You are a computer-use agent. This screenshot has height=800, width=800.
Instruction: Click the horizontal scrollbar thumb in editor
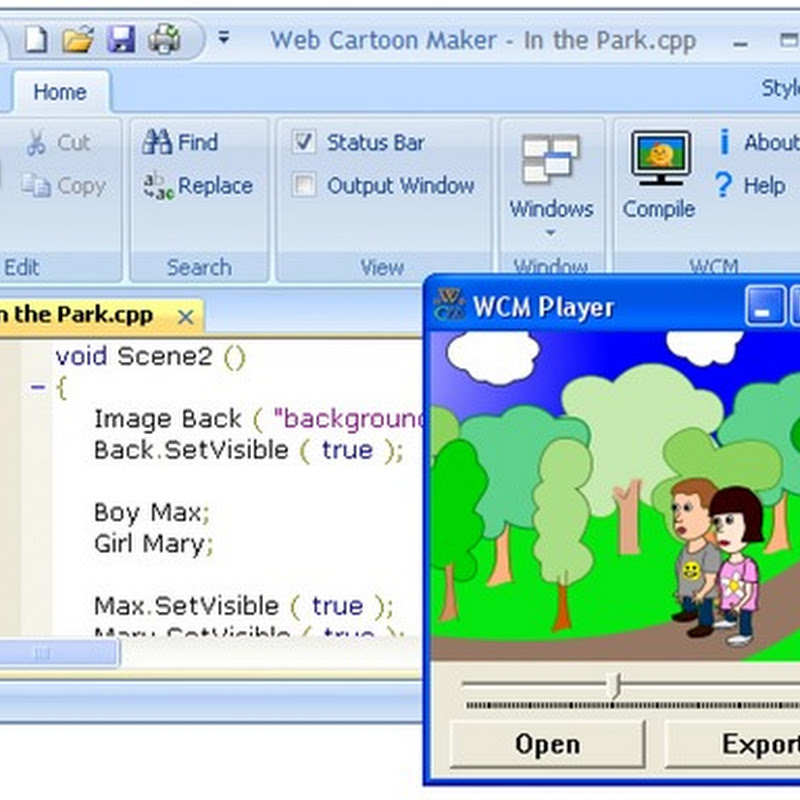pos(59,652)
